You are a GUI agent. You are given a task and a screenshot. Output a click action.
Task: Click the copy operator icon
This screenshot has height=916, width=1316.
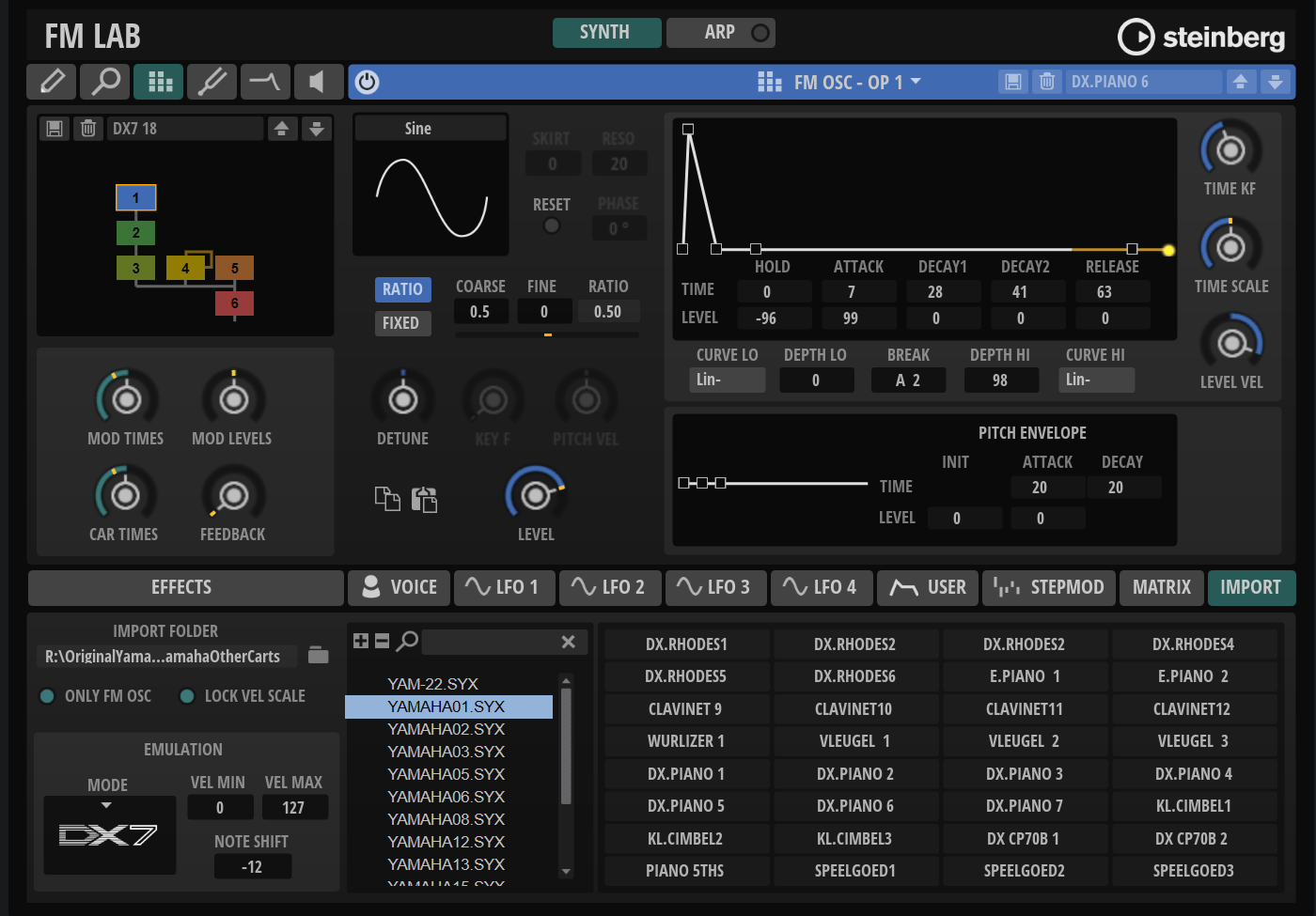(x=387, y=499)
